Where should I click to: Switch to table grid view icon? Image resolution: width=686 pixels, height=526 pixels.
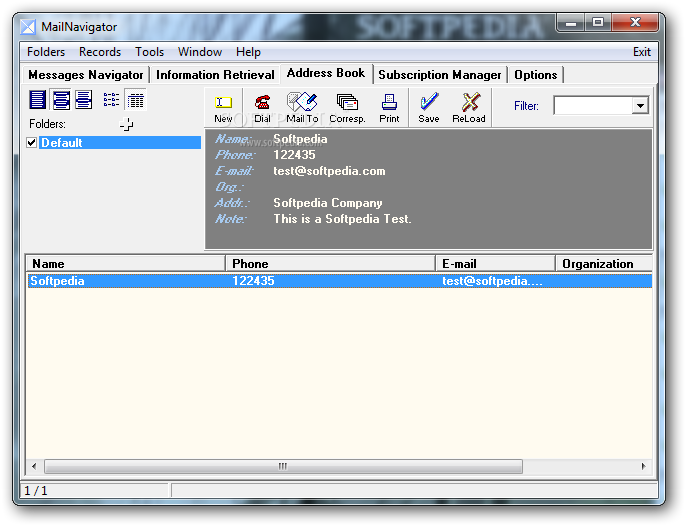point(135,100)
